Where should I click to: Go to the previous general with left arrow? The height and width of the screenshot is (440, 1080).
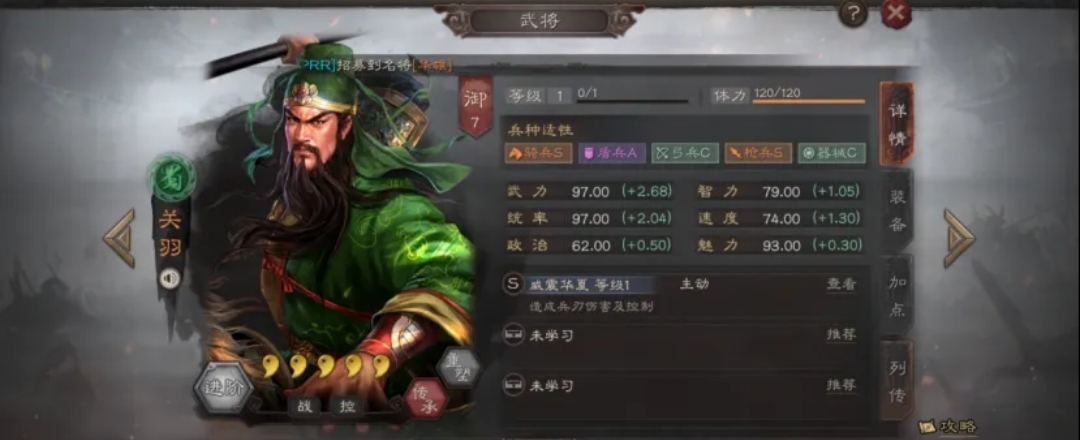tap(120, 238)
